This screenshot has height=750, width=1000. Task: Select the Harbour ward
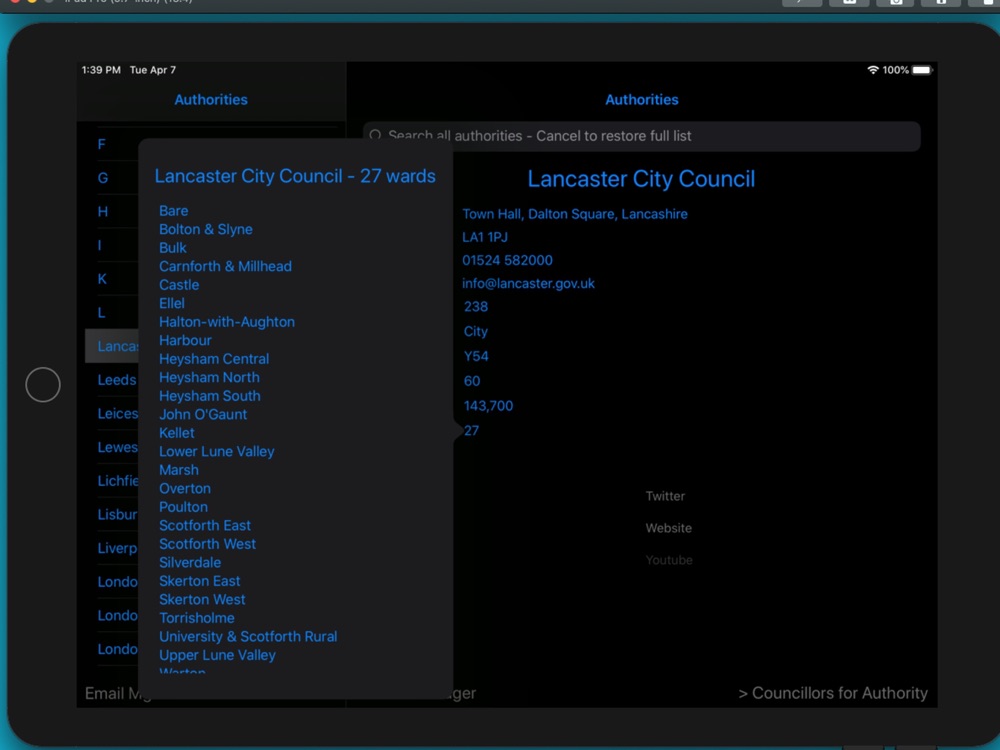185,340
